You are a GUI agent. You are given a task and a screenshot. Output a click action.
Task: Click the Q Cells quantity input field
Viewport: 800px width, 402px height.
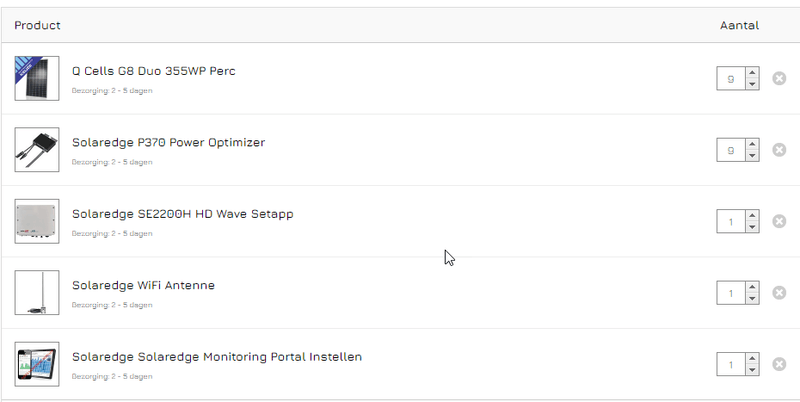(730, 78)
